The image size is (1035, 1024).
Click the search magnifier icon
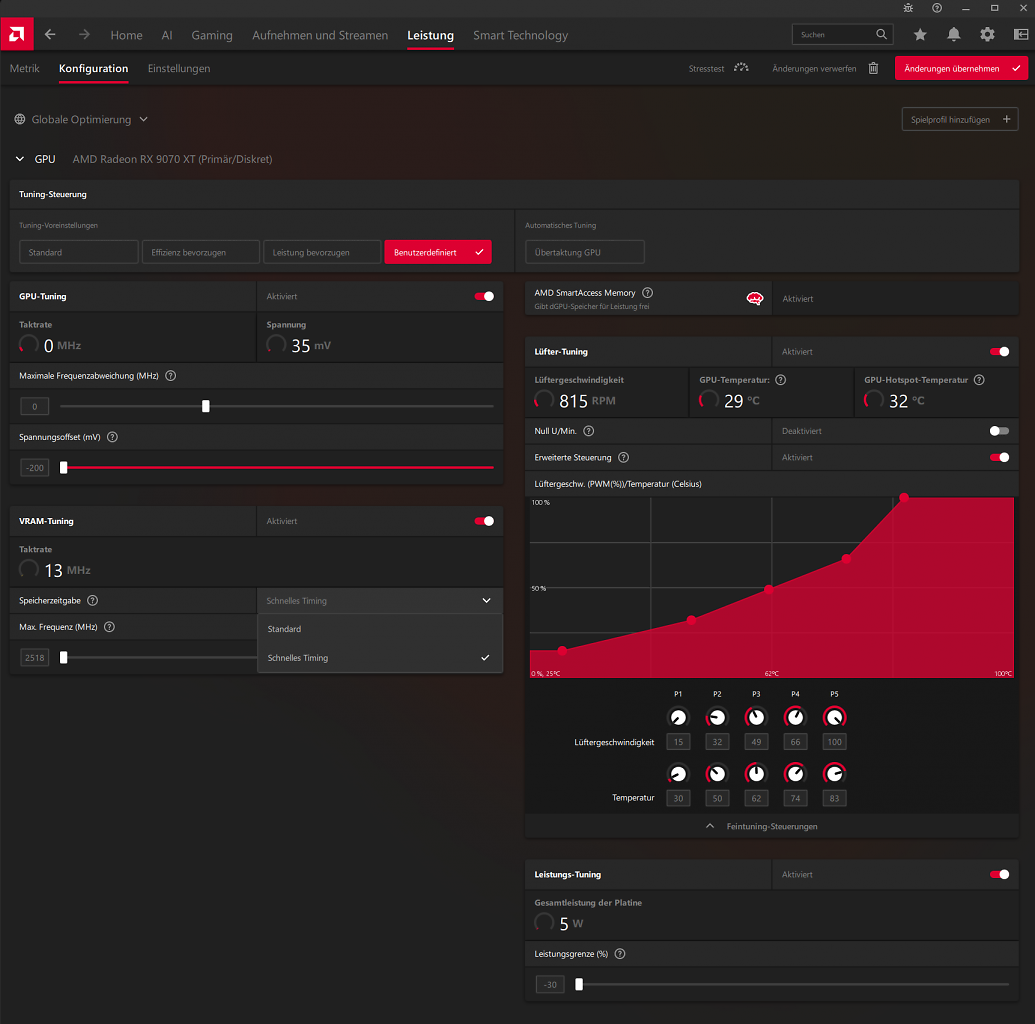(881, 34)
